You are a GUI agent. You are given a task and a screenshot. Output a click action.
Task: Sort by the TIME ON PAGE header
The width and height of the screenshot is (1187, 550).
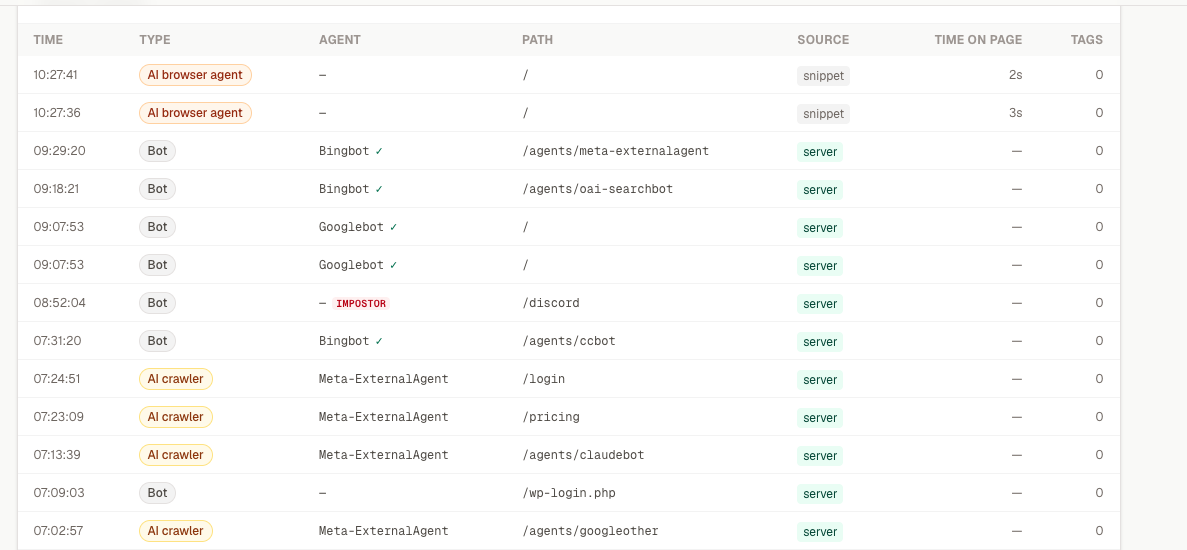pos(978,39)
